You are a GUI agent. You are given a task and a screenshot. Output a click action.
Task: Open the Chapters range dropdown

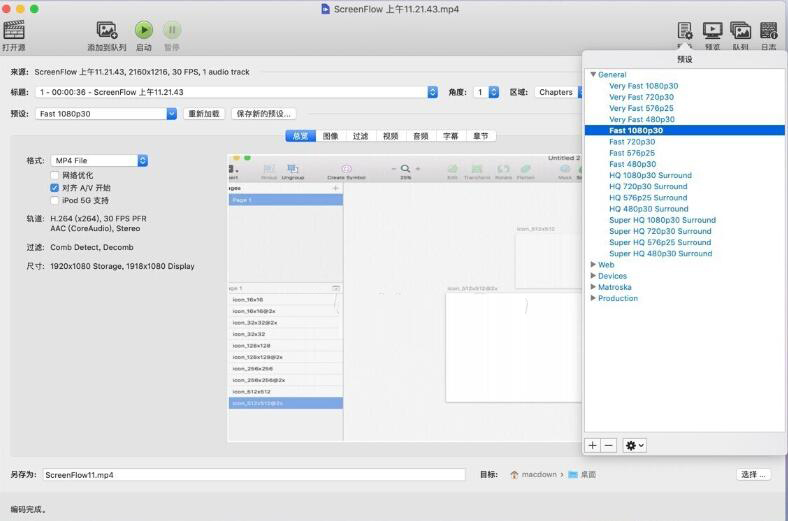(x=558, y=92)
